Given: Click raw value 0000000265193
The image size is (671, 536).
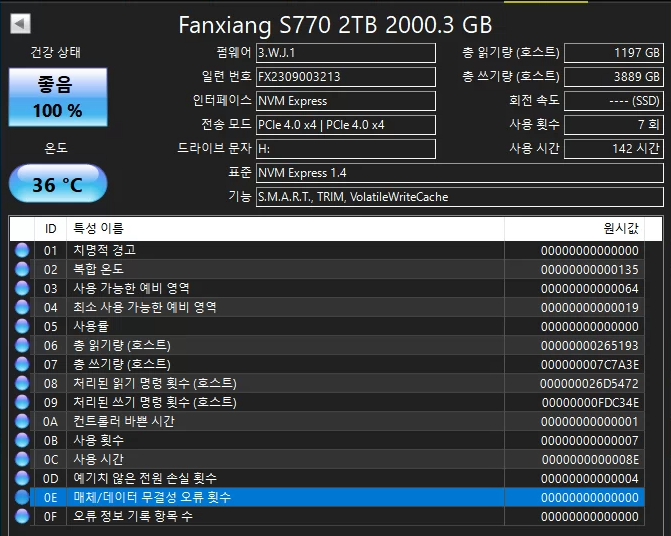Looking at the screenshot, I should (x=590, y=346).
